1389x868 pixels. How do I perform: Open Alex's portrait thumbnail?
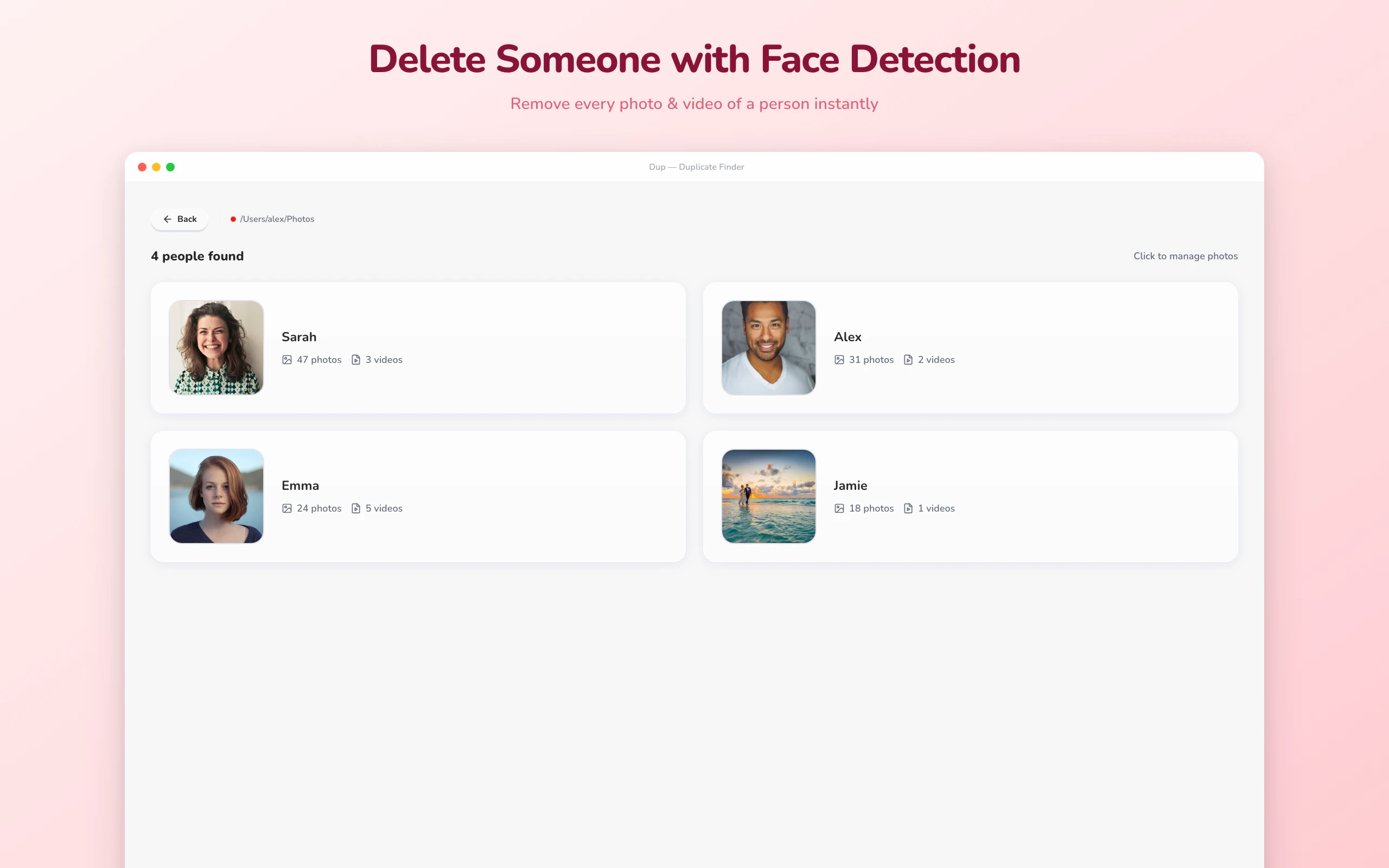tap(768, 347)
